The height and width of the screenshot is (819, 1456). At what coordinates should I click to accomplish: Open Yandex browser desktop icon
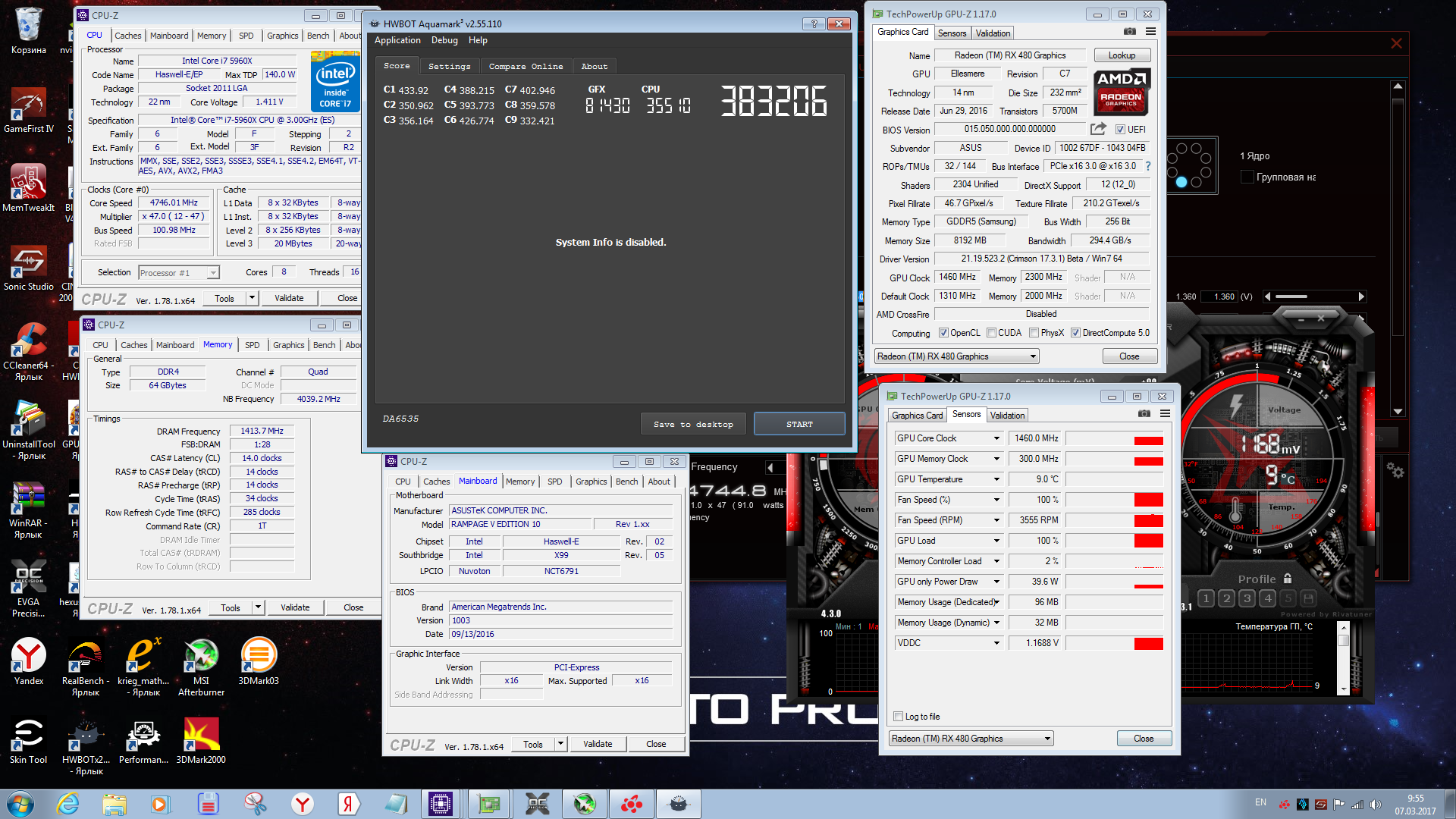pos(29,660)
